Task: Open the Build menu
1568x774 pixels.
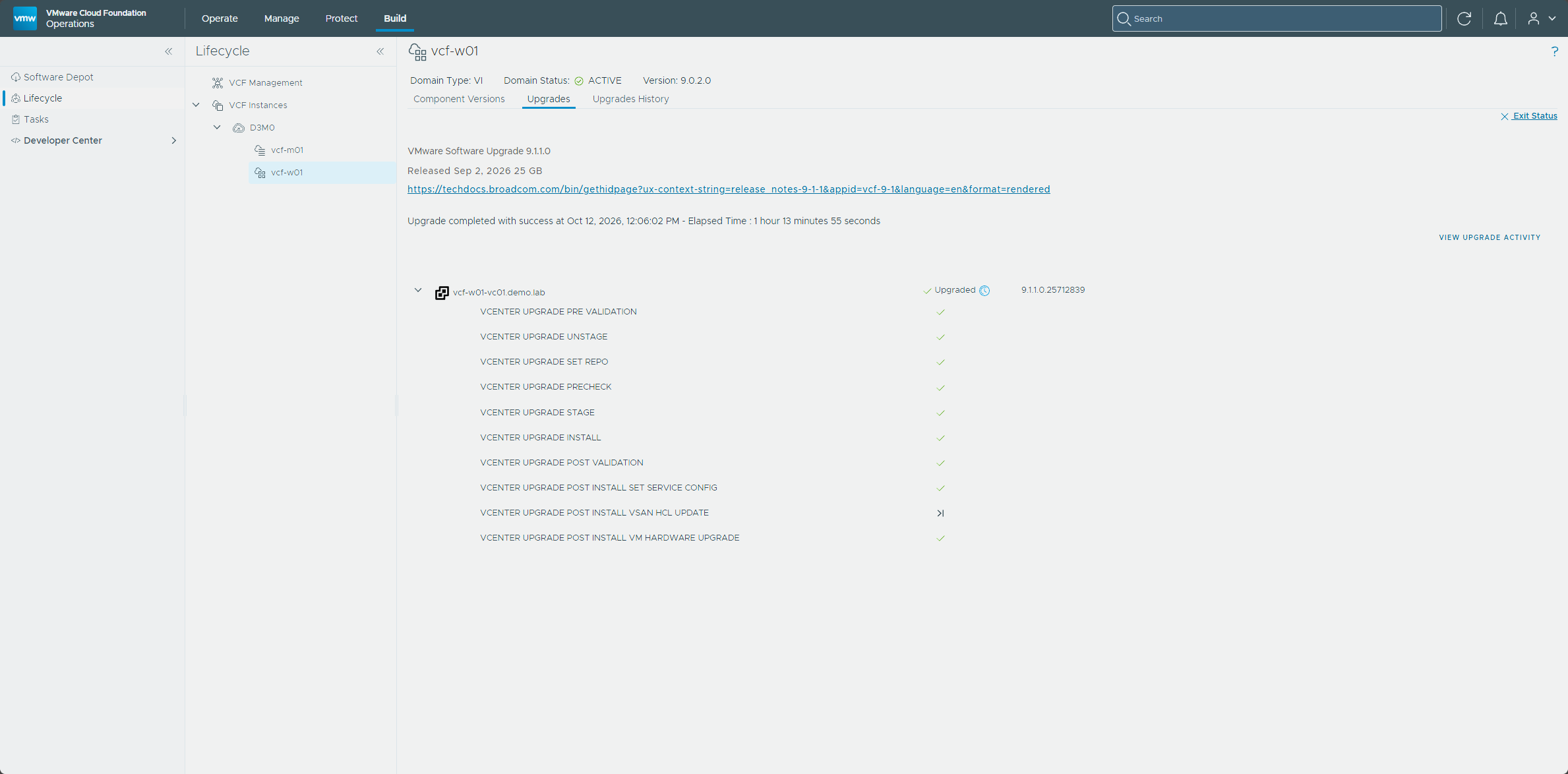Action: click(x=395, y=18)
